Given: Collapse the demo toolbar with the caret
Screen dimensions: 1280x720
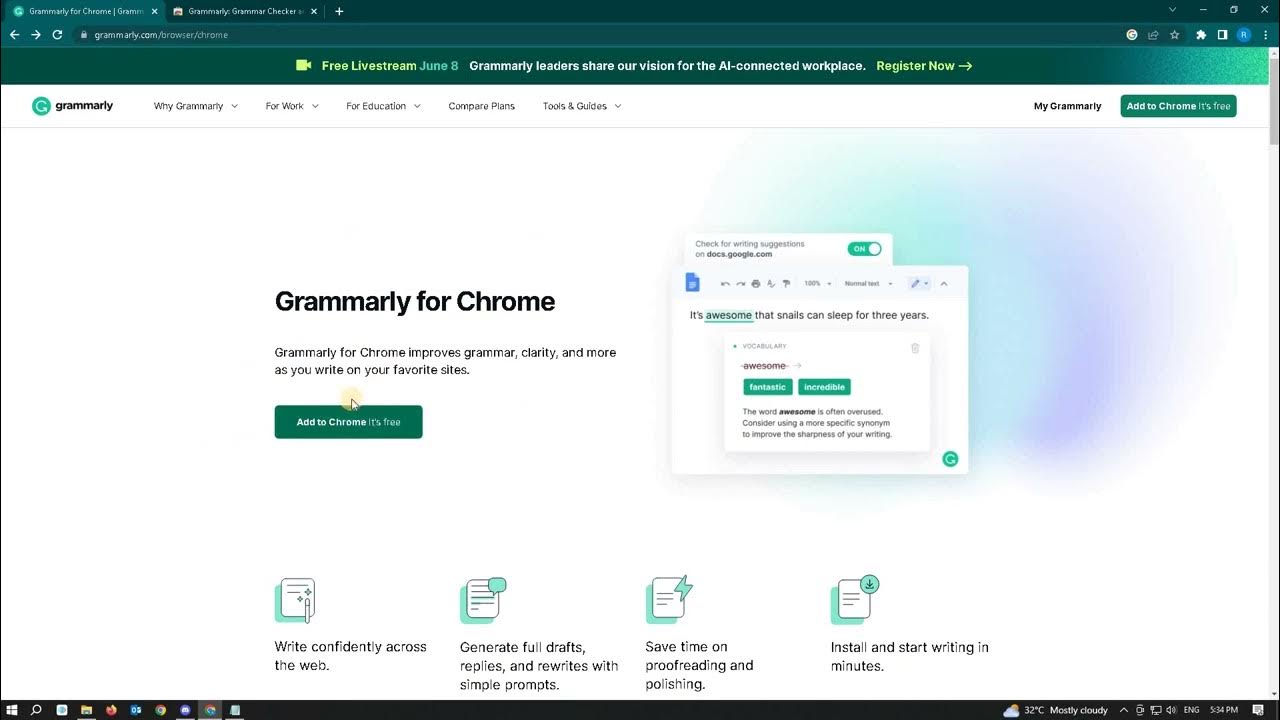Looking at the screenshot, I should [x=944, y=284].
